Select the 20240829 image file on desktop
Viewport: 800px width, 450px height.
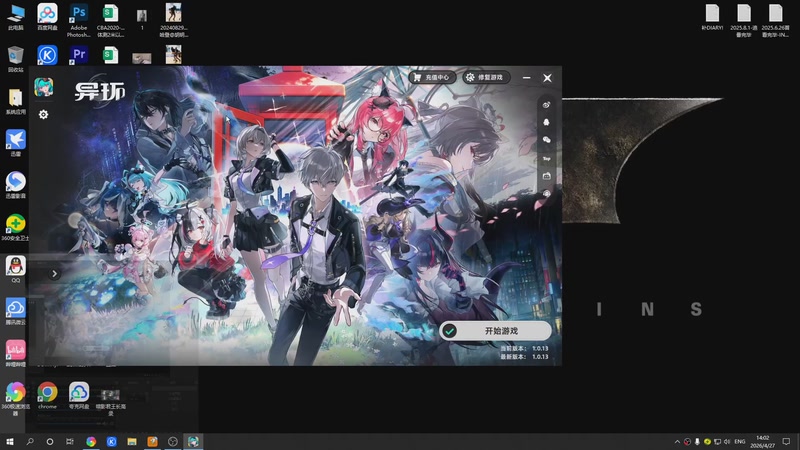173,20
